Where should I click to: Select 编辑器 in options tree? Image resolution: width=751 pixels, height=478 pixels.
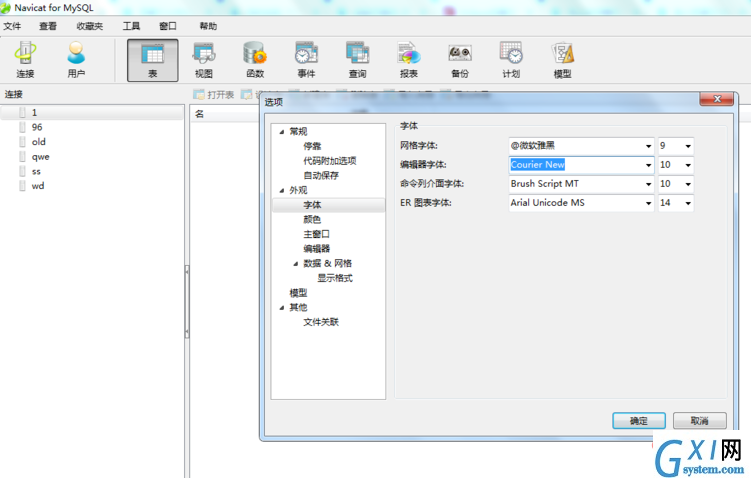tap(317, 249)
